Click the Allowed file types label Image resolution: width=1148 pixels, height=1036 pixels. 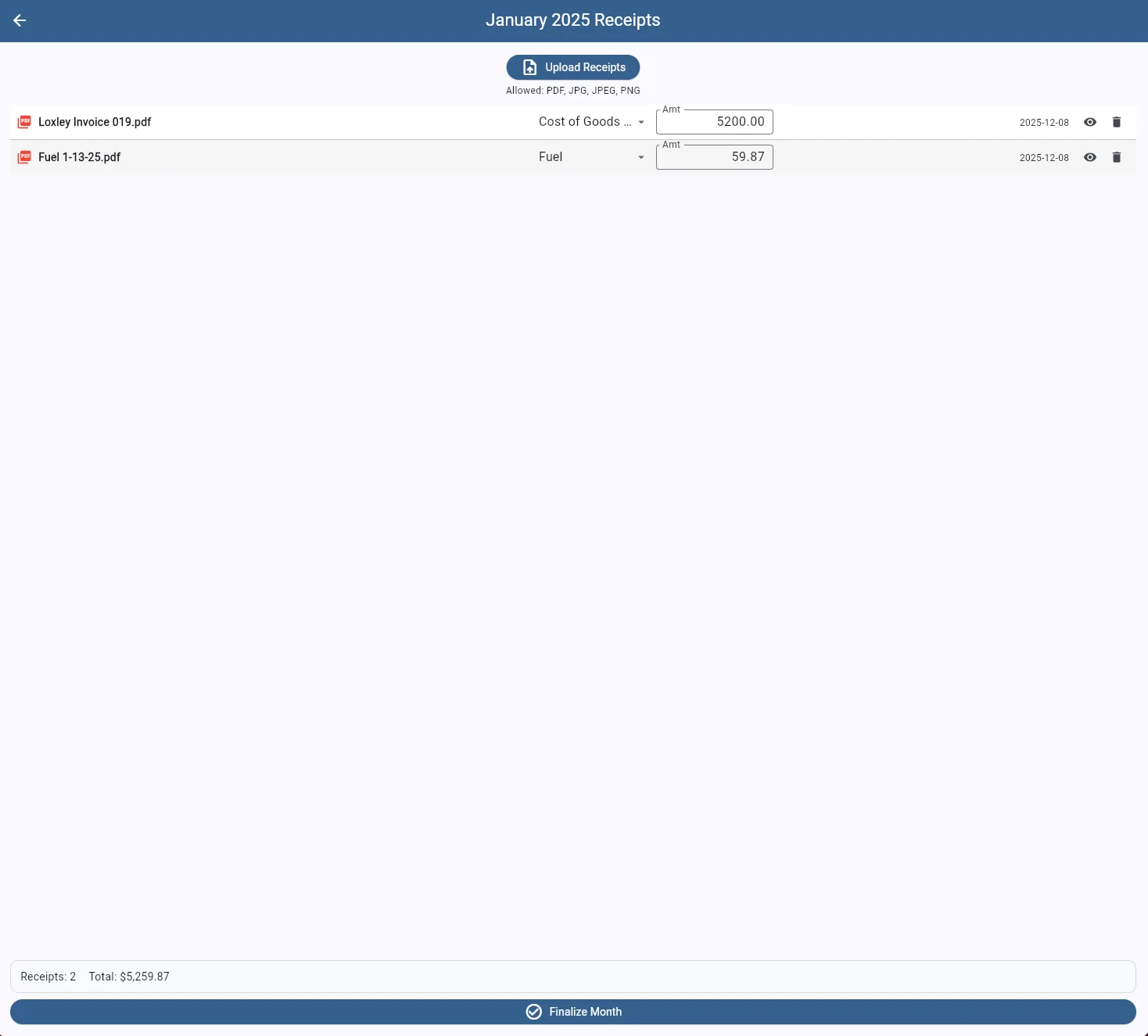pos(573,91)
